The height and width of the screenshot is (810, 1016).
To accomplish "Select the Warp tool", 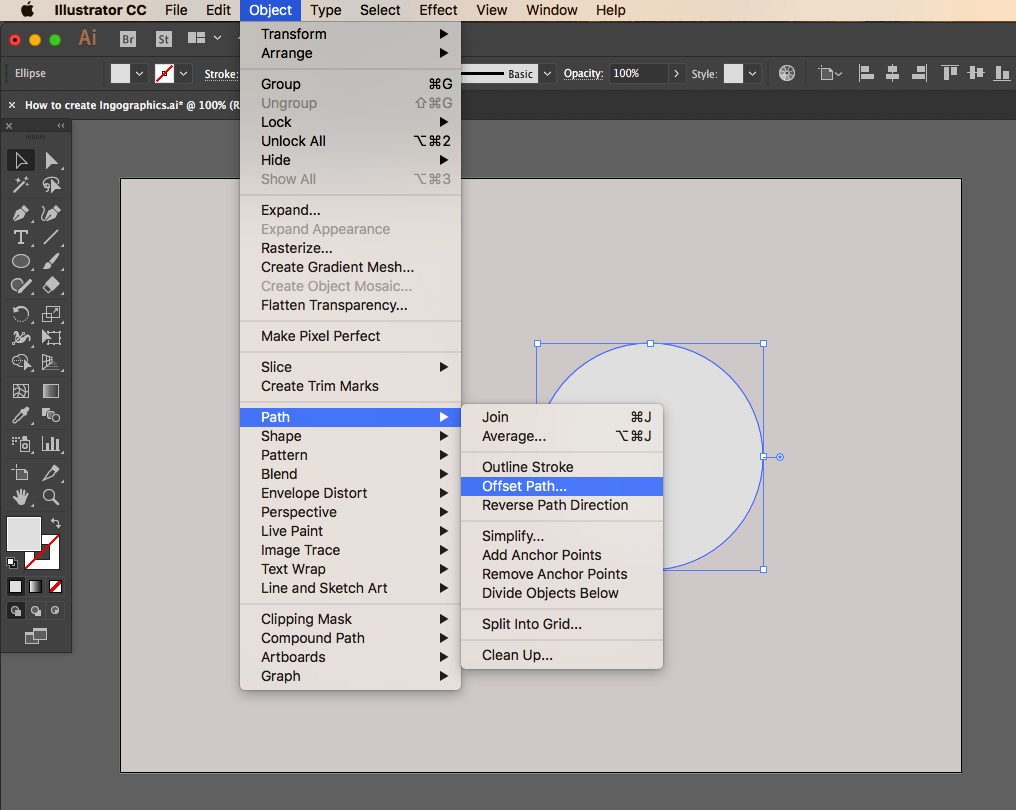I will click(x=21, y=338).
